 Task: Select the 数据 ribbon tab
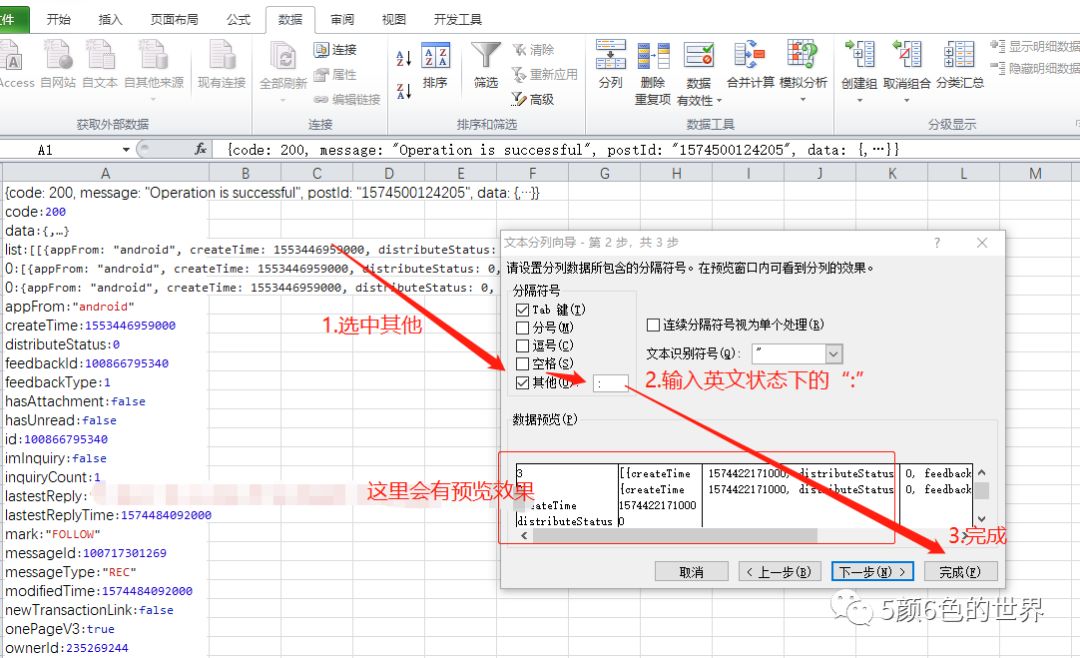tap(290, 19)
